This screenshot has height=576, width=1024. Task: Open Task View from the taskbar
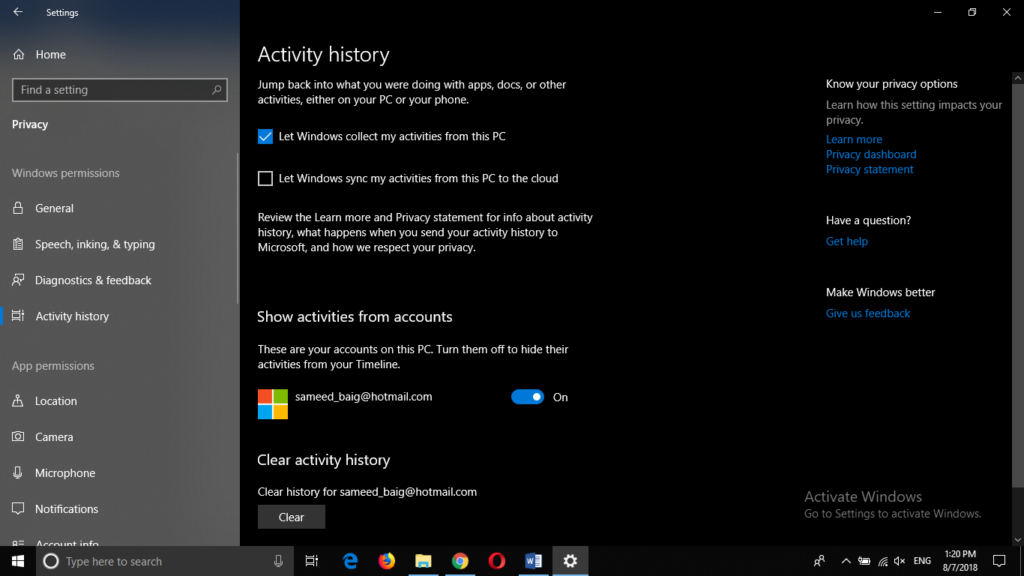312,561
